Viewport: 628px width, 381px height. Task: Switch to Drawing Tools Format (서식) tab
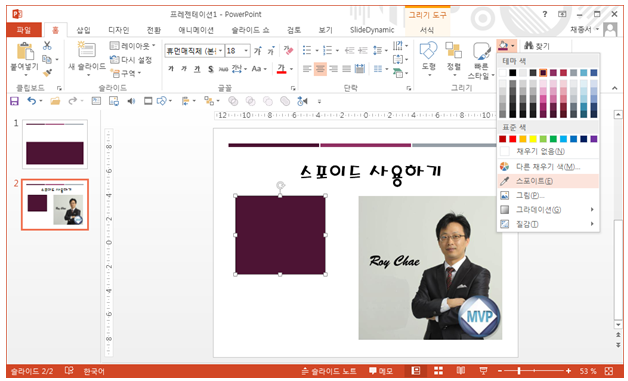click(x=427, y=30)
